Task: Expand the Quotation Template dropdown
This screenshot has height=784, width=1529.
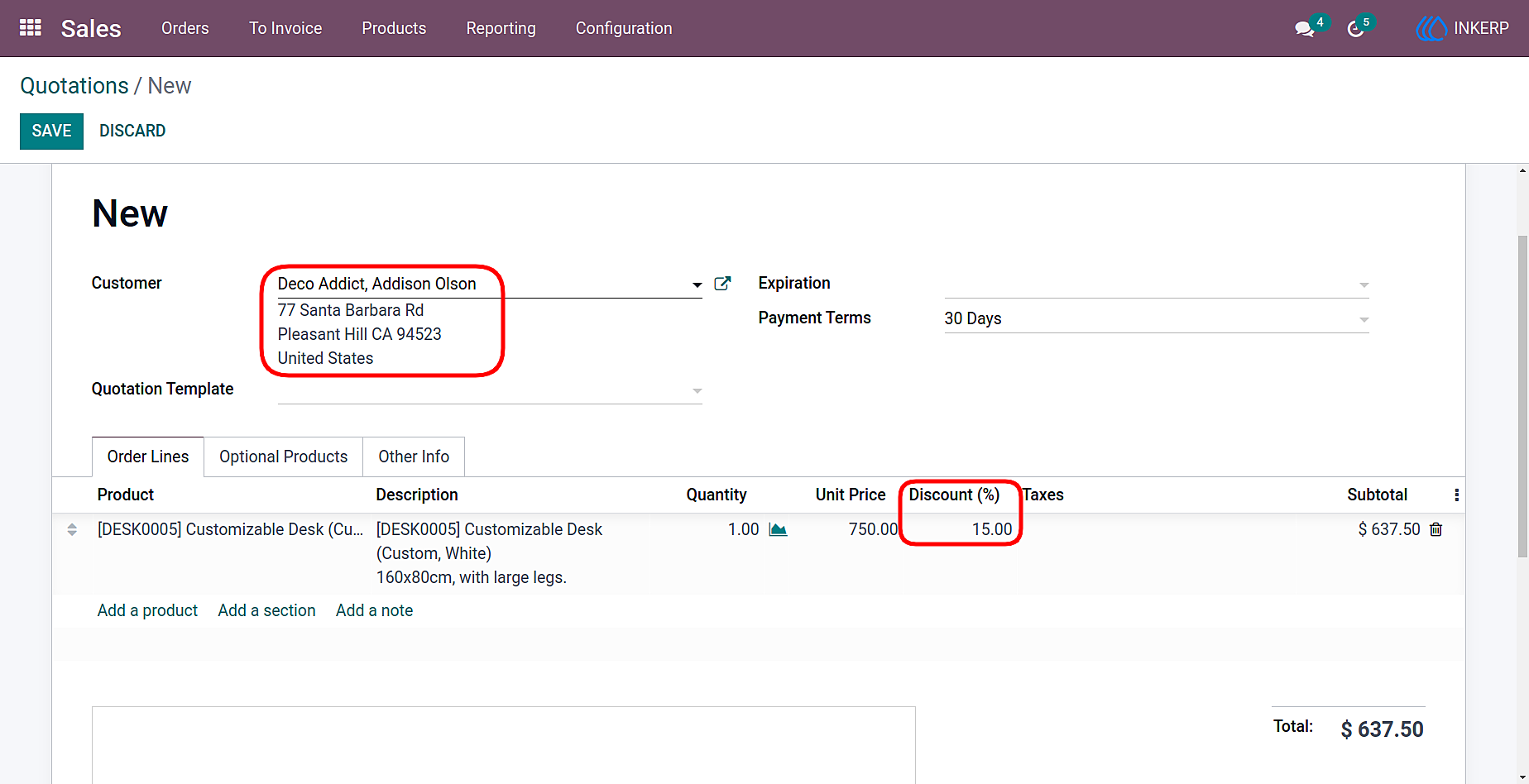Action: point(697,390)
